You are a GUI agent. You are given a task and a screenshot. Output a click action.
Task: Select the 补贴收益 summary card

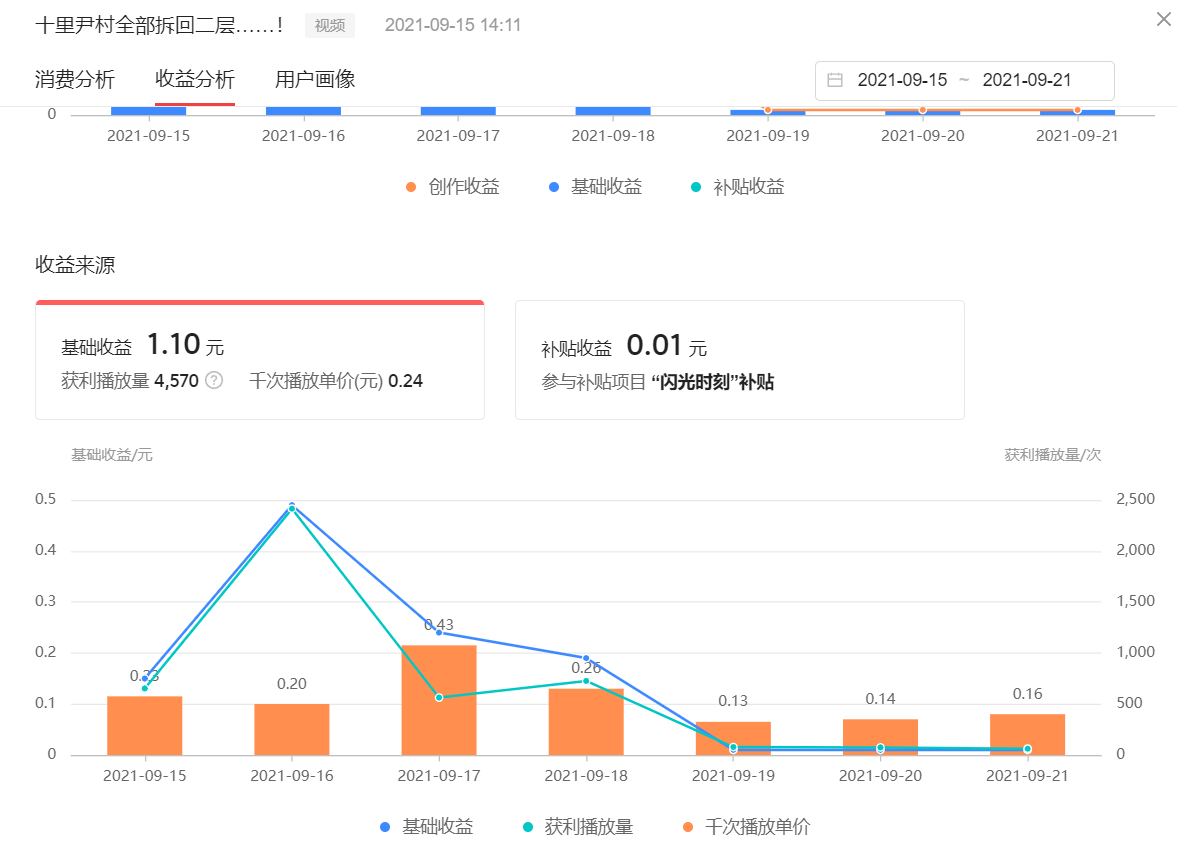(740, 360)
